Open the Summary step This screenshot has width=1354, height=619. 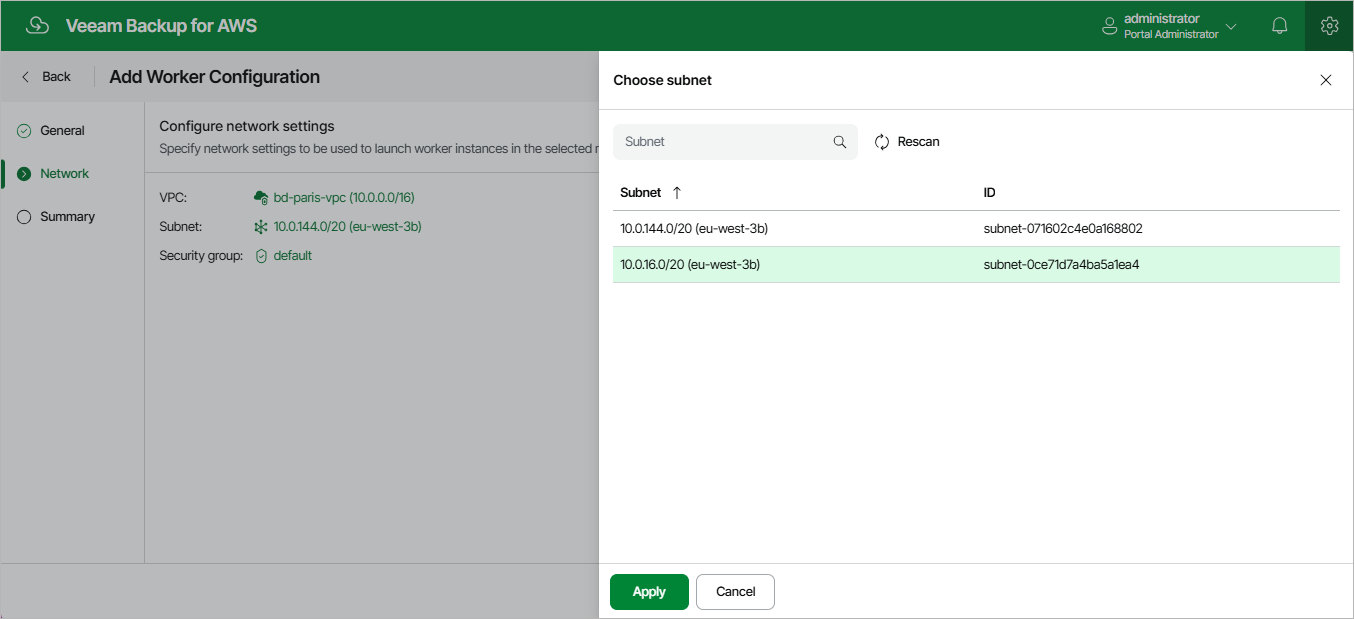pyautogui.click(x=67, y=216)
